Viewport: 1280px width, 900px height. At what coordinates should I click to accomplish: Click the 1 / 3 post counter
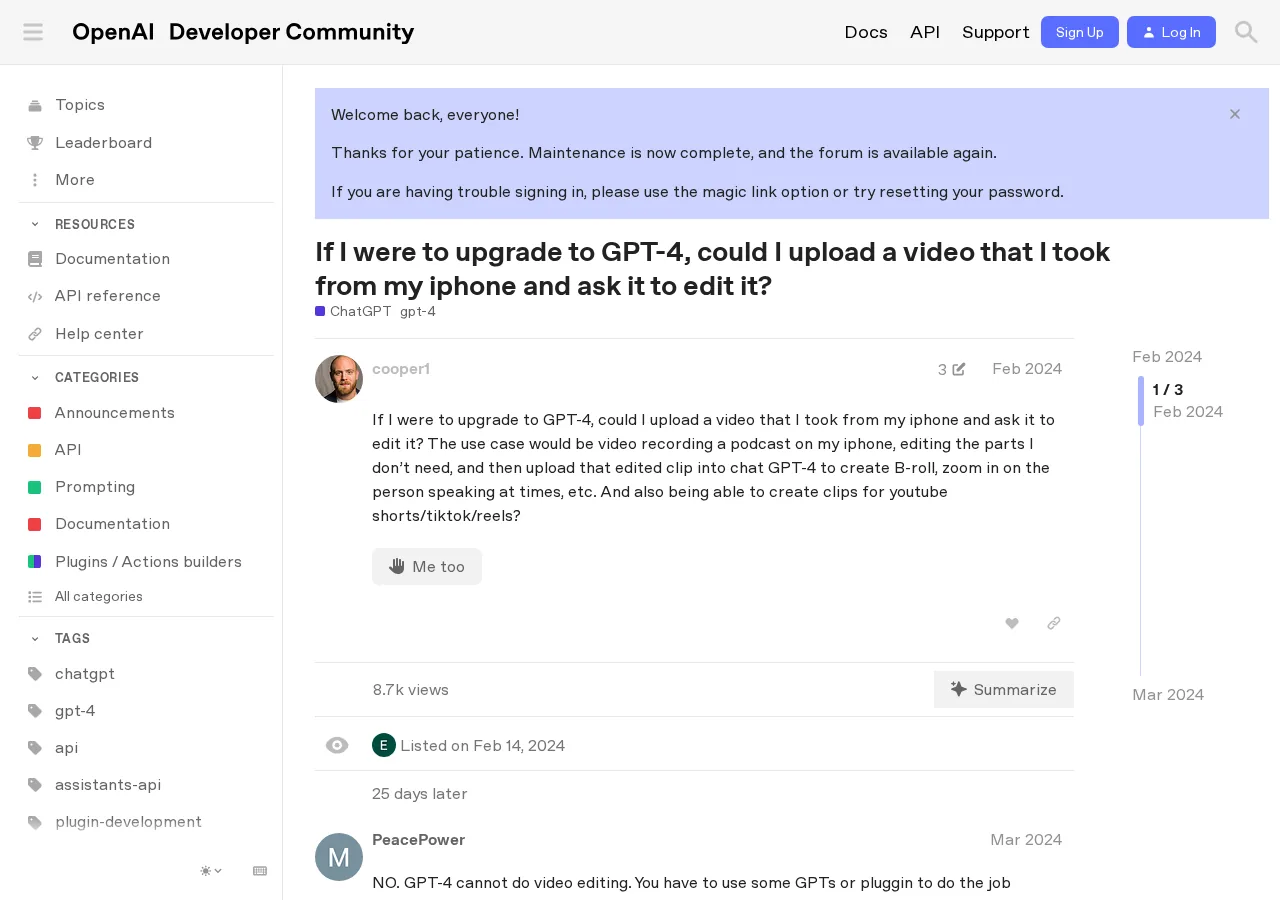coord(1168,390)
